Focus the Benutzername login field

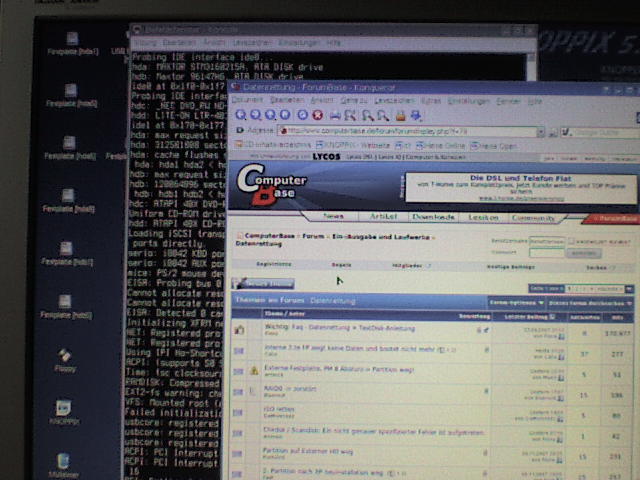(547, 241)
